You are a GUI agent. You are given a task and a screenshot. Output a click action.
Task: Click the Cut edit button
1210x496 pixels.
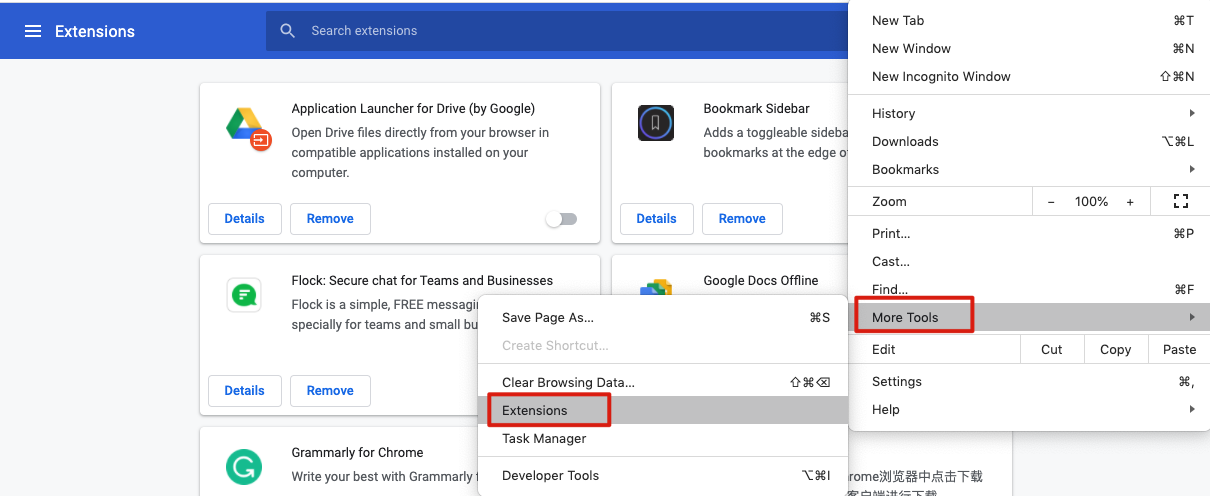click(1052, 349)
